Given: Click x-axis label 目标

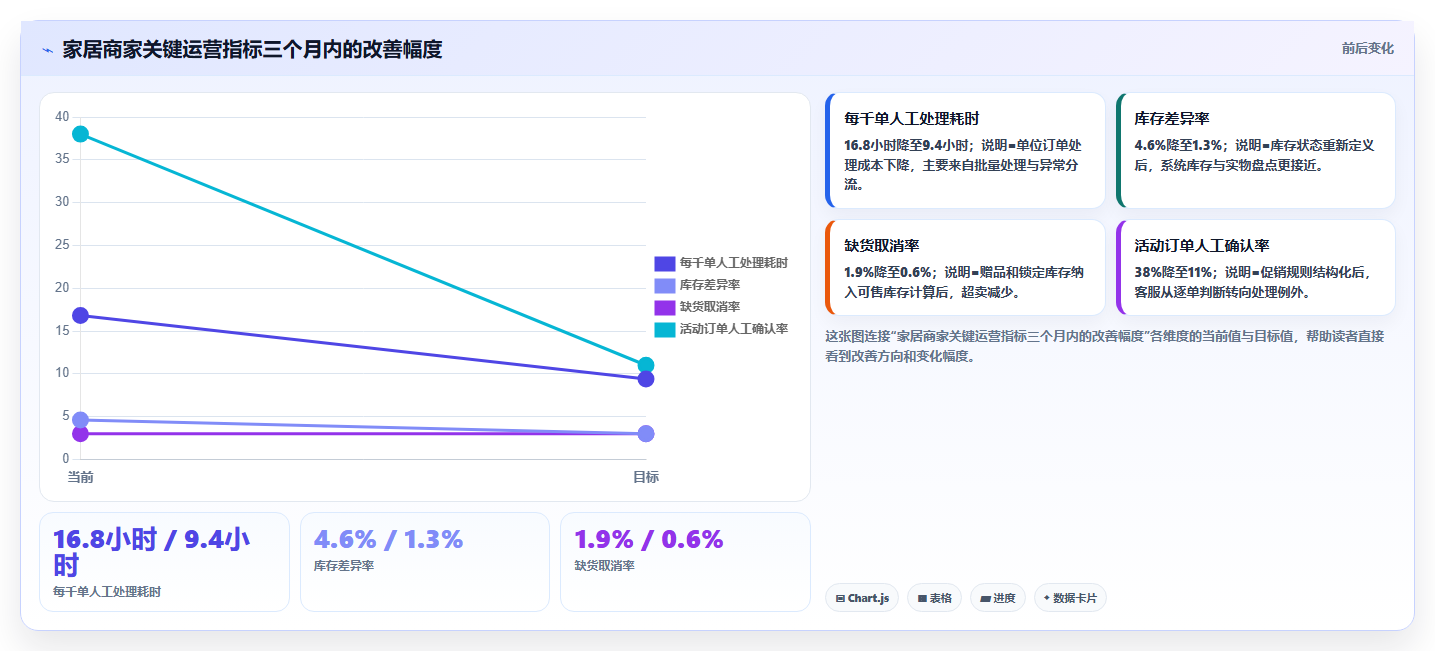Looking at the screenshot, I should coord(646,477).
